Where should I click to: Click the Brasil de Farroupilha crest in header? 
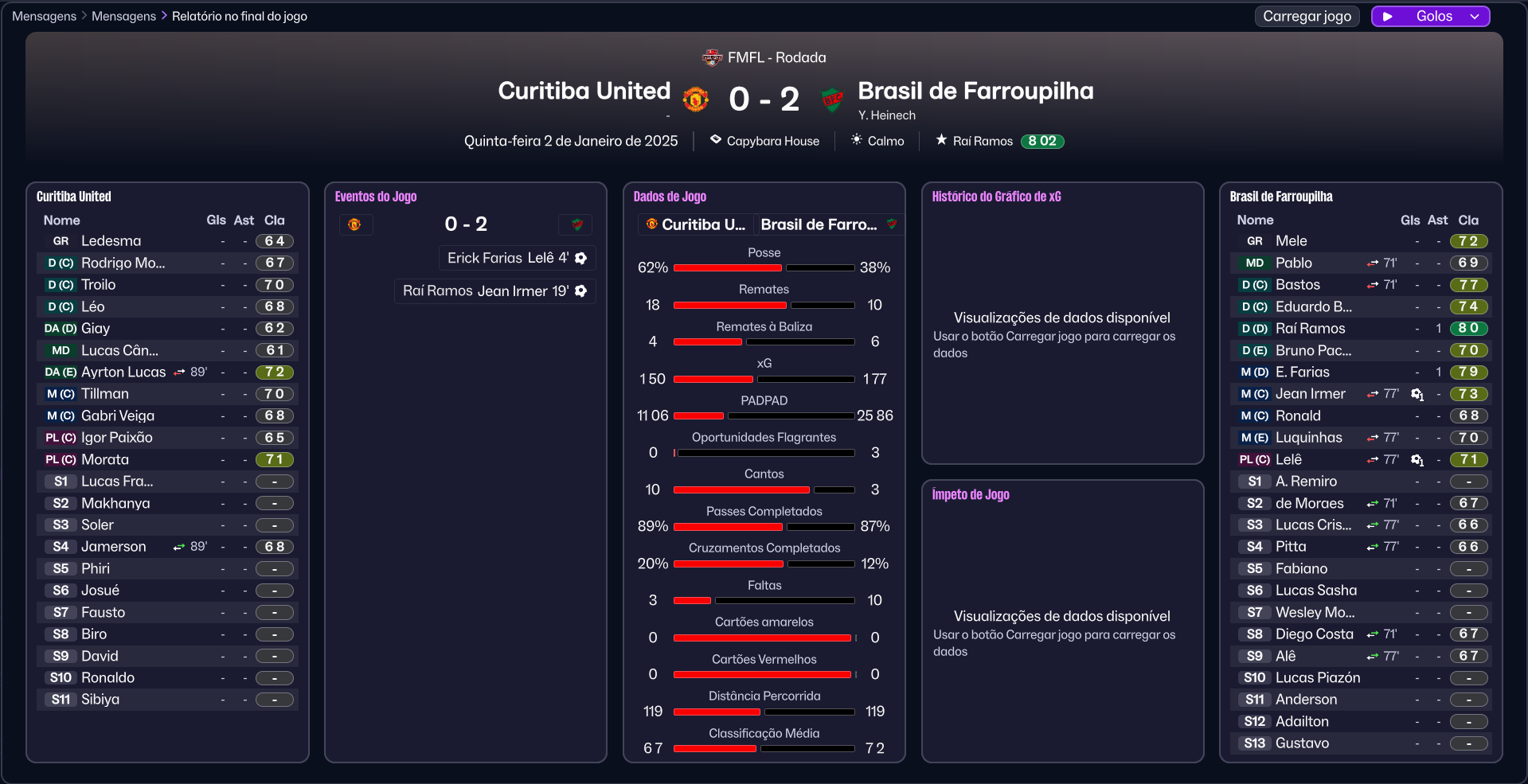(x=832, y=99)
